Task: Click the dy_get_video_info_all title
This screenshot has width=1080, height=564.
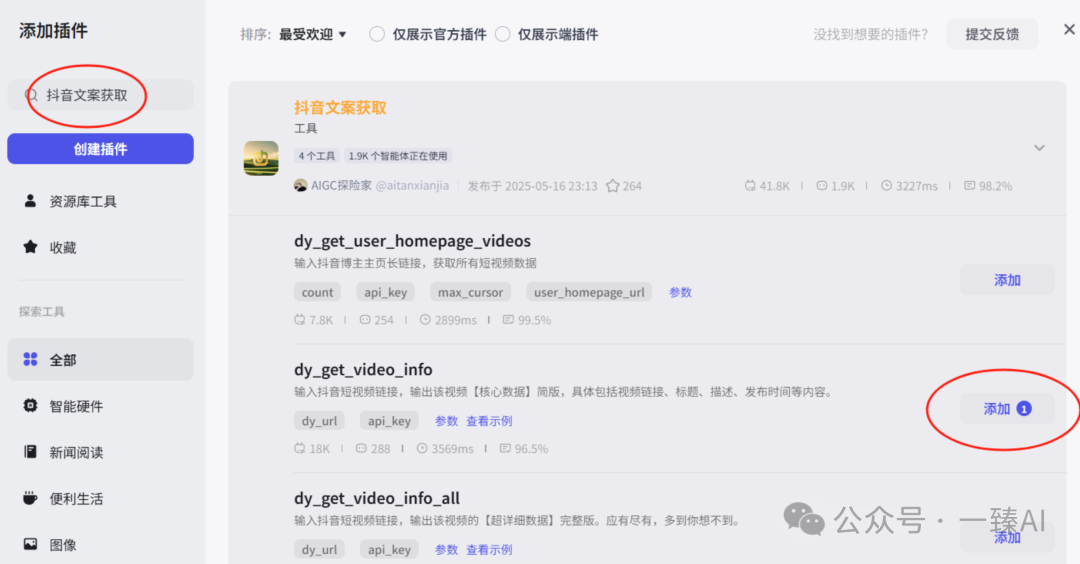Action: pyautogui.click(x=377, y=498)
